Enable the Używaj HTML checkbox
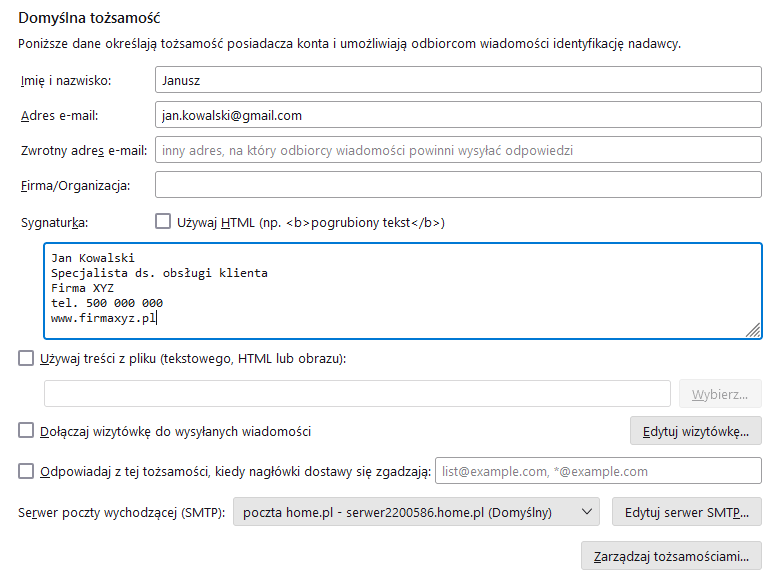The height and width of the screenshot is (588, 777). pyautogui.click(x=163, y=221)
